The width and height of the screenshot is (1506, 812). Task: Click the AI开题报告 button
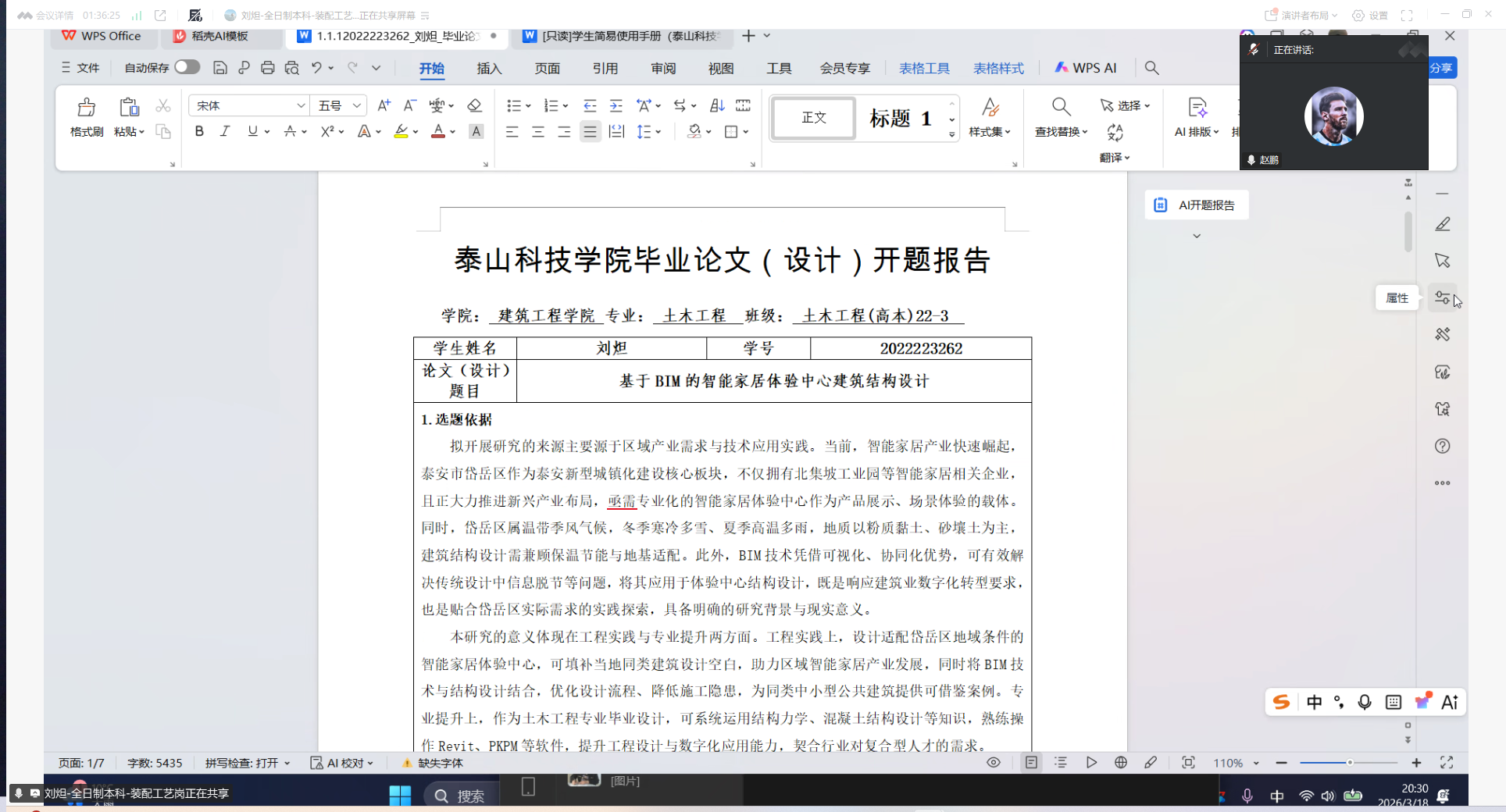(x=1197, y=205)
